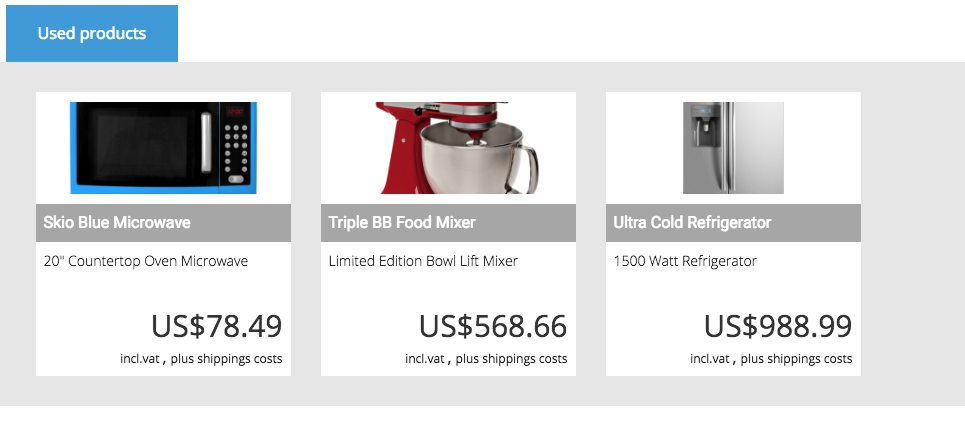Screen dimensions: 965x423
Task: Open the Used products tab
Action: [92, 33]
